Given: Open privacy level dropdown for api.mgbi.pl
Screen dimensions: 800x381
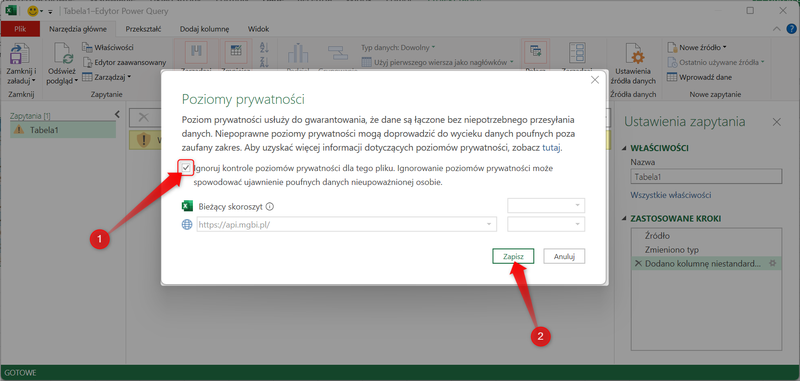Looking at the screenshot, I should [x=546, y=224].
